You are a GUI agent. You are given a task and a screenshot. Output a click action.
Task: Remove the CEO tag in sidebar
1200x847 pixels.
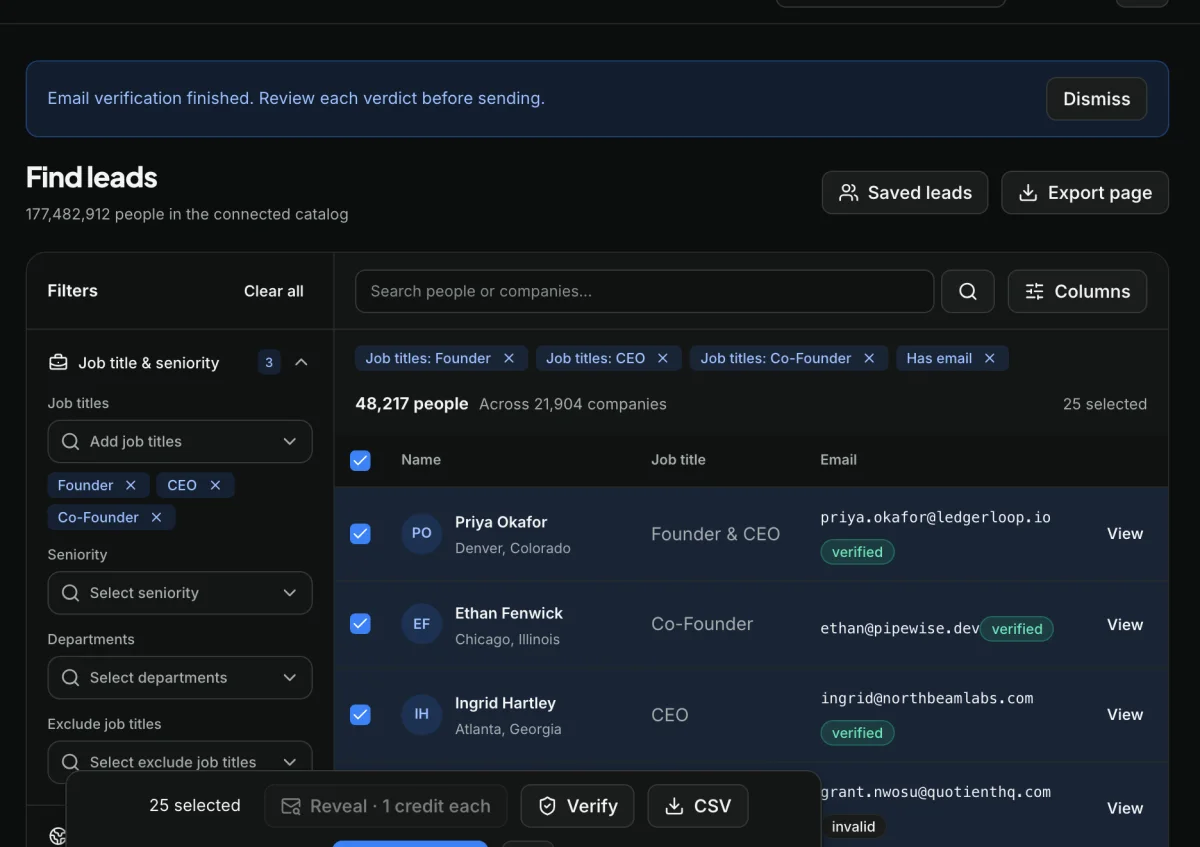point(215,485)
